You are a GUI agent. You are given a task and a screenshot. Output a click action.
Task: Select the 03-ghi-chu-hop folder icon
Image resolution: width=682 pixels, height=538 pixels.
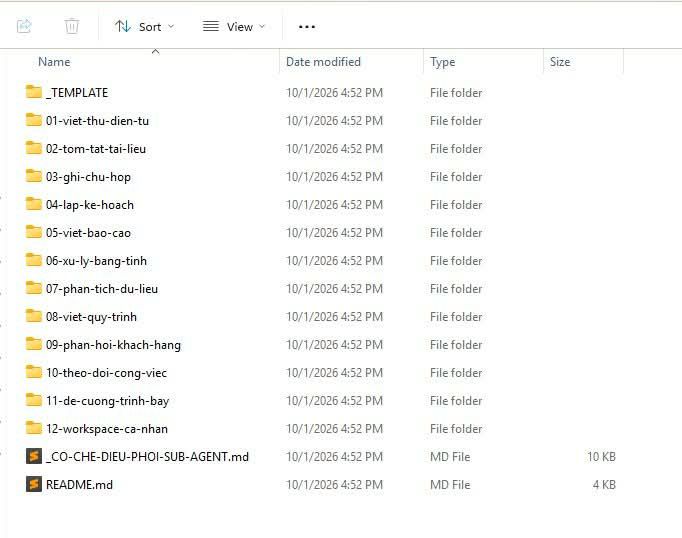click(x=34, y=176)
